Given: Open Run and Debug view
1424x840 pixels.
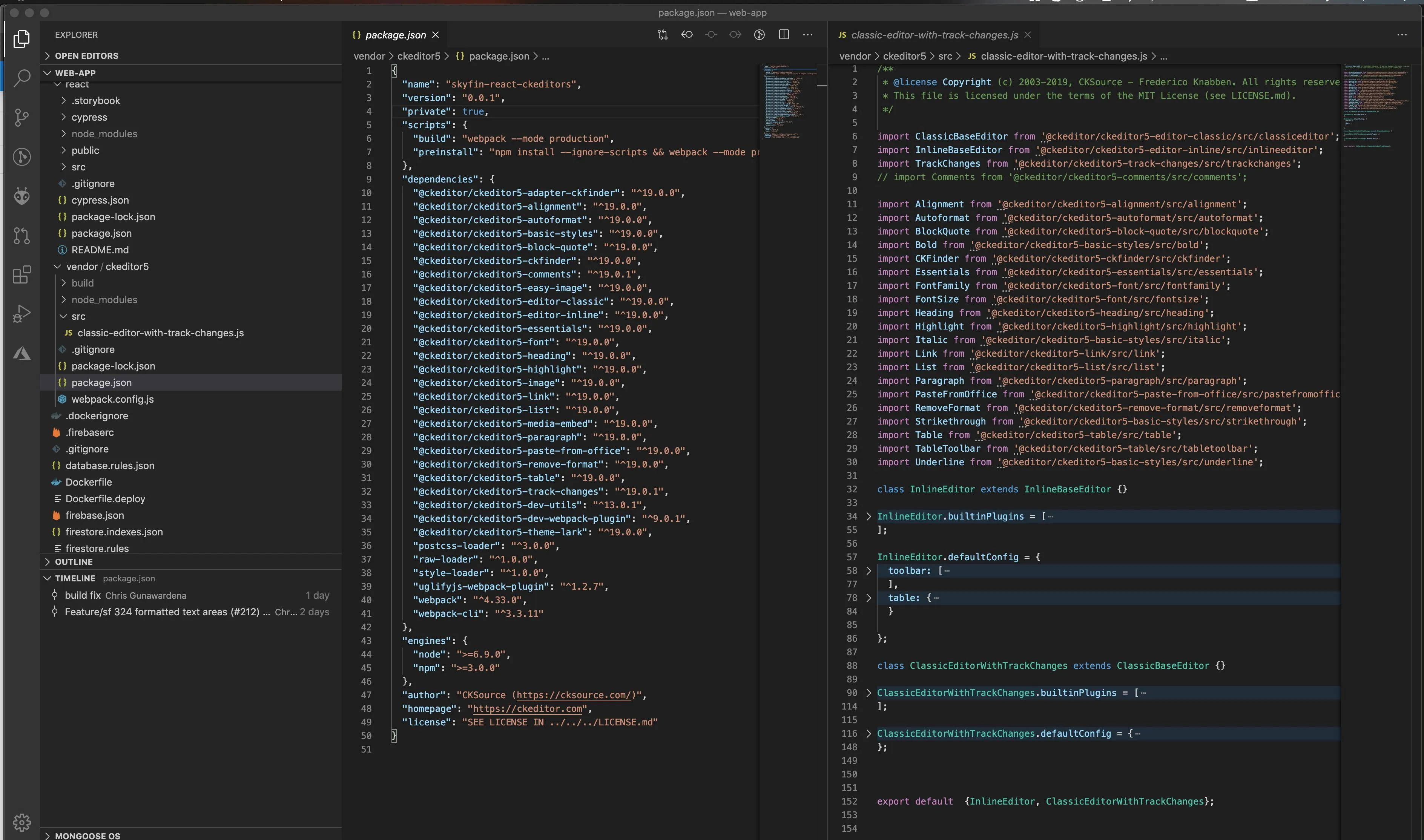Looking at the screenshot, I should pos(21,314).
